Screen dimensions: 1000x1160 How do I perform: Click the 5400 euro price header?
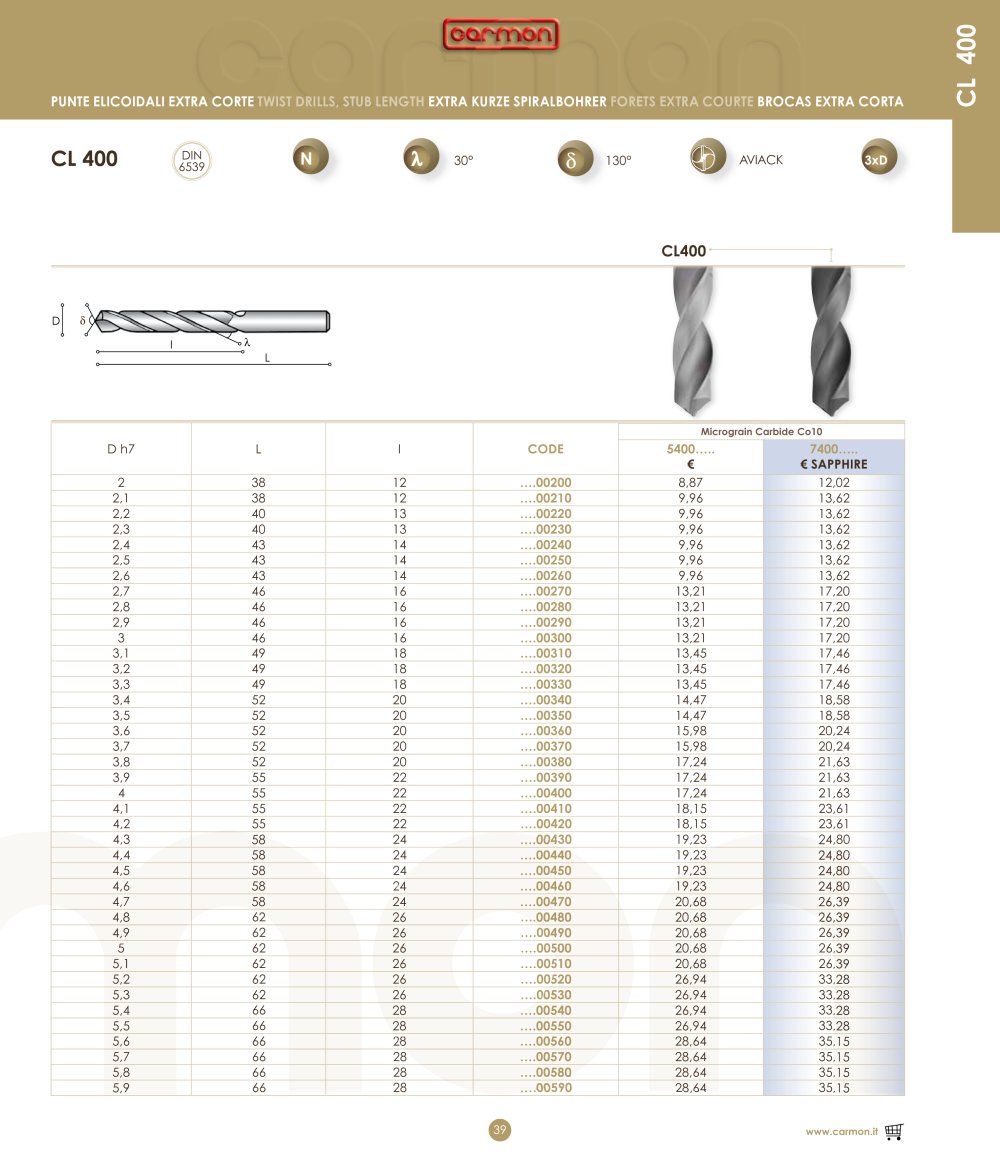click(690, 456)
